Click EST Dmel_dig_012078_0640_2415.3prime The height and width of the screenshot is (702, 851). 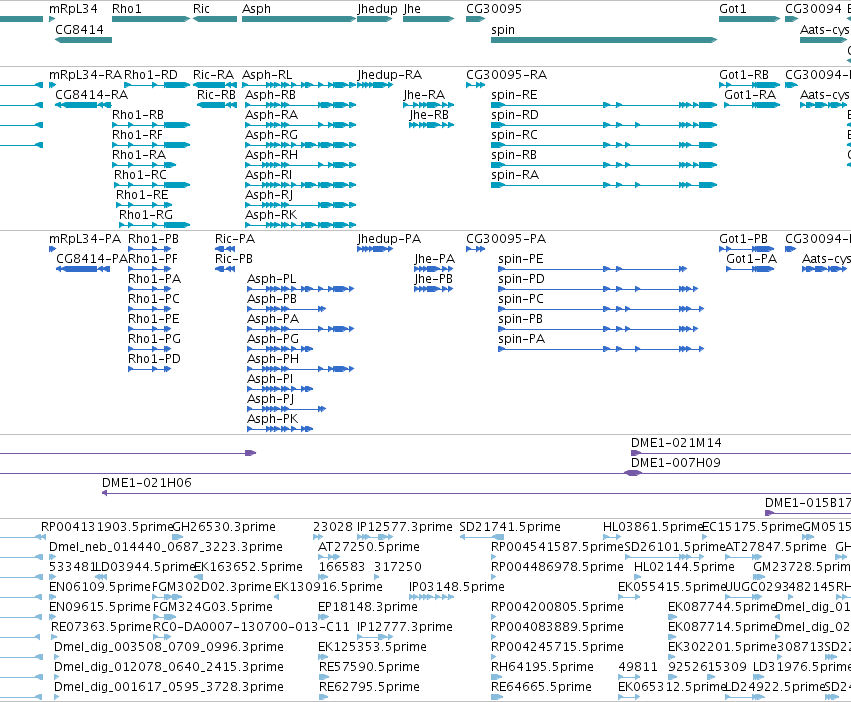click(169, 667)
